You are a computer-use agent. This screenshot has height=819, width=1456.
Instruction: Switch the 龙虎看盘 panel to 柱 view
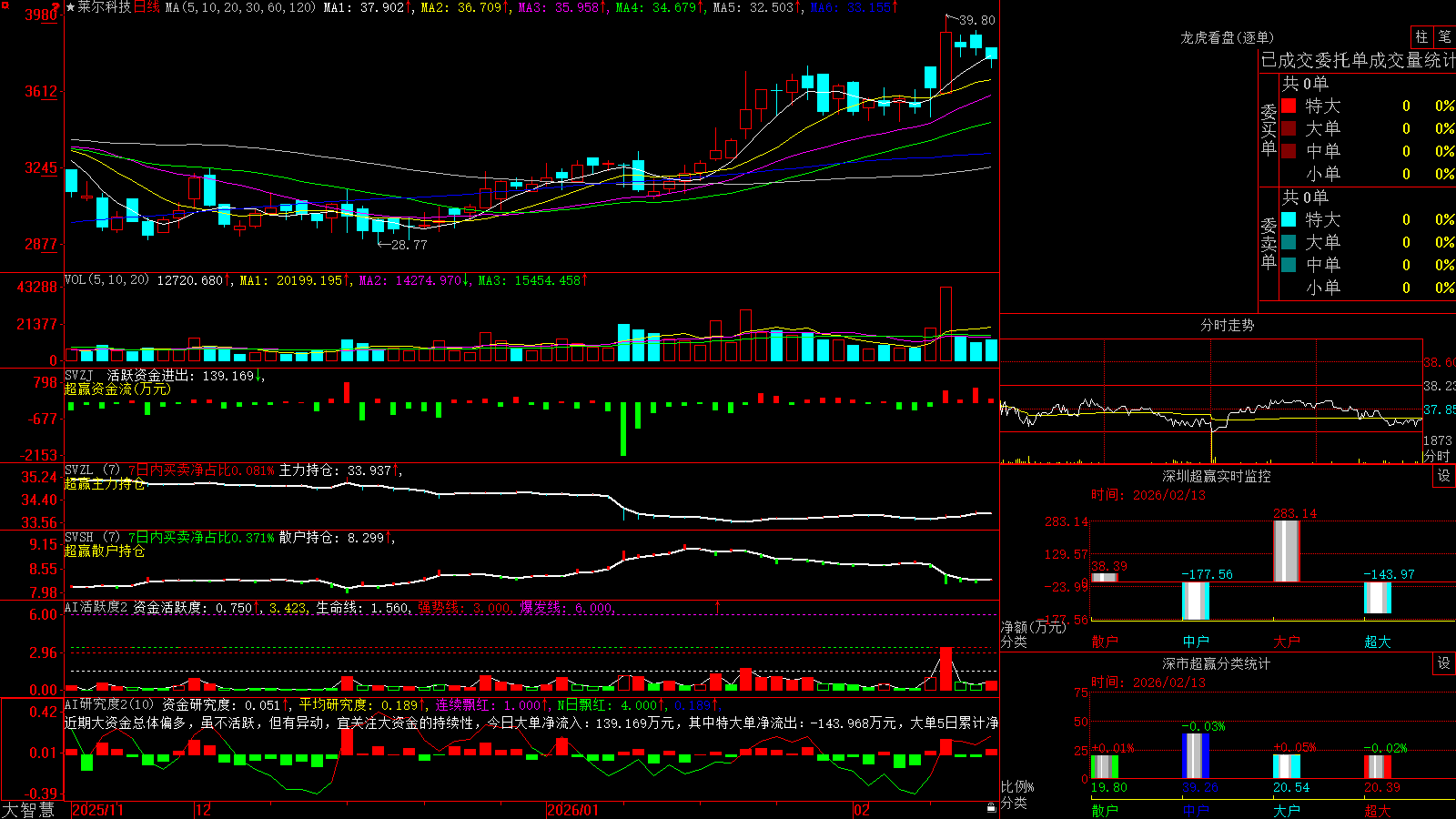coord(1421,37)
